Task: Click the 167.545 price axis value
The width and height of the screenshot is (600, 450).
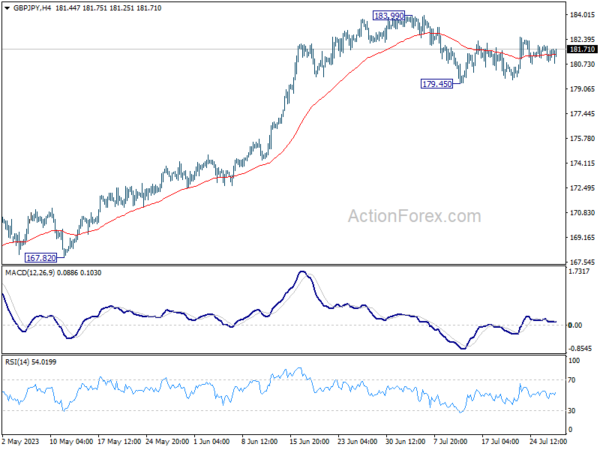Action: [582, 262]
